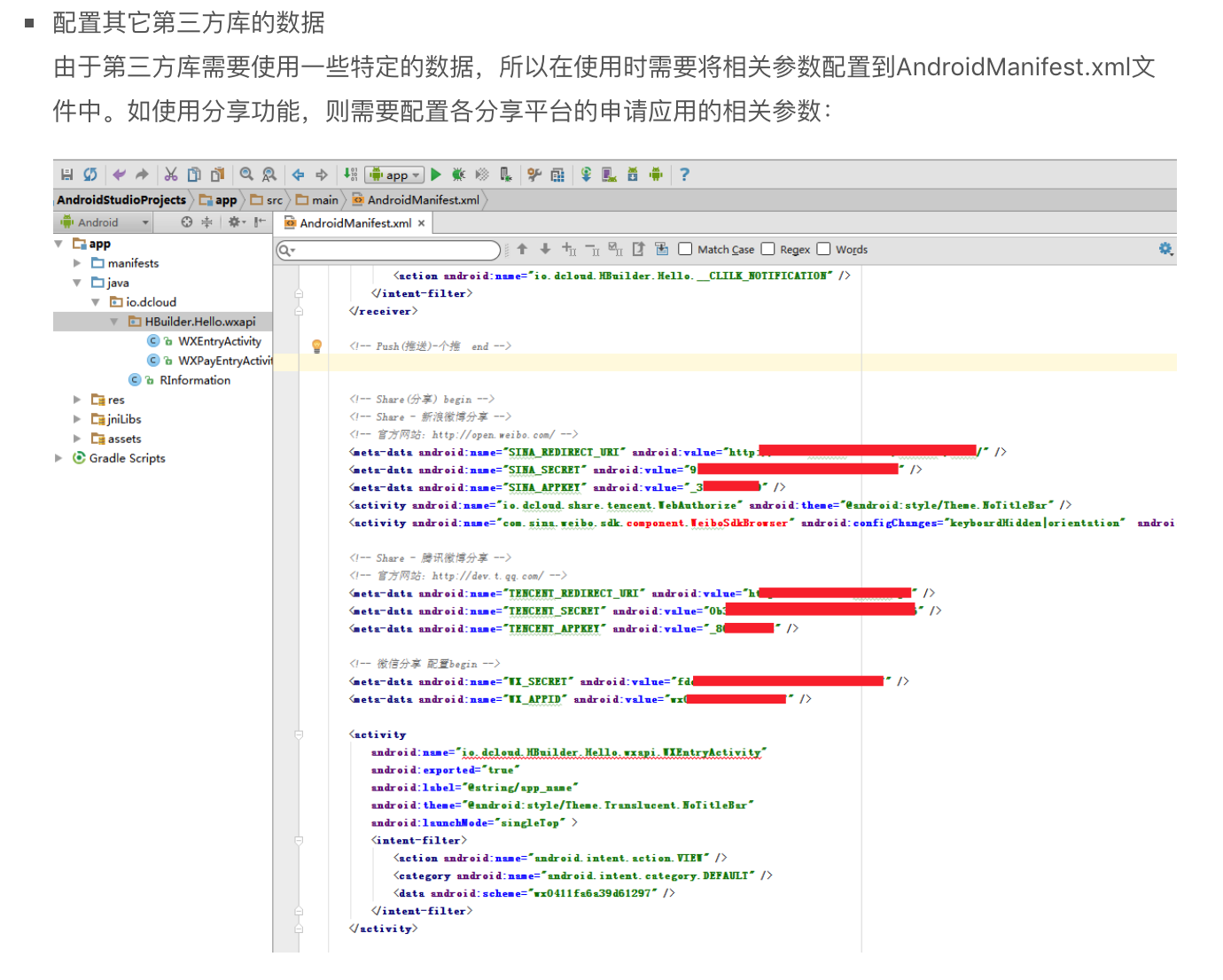Open the app run configuration dropdown

[394, 175]
